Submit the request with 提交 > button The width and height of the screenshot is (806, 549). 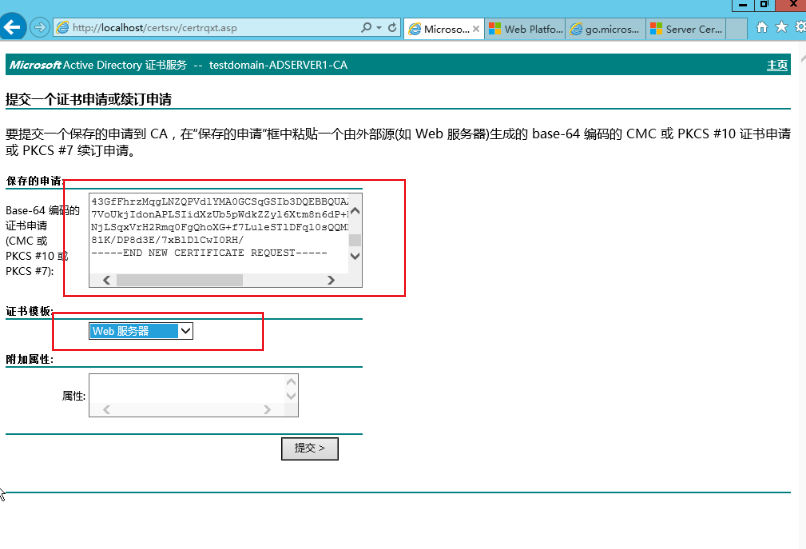coord(309,449)
